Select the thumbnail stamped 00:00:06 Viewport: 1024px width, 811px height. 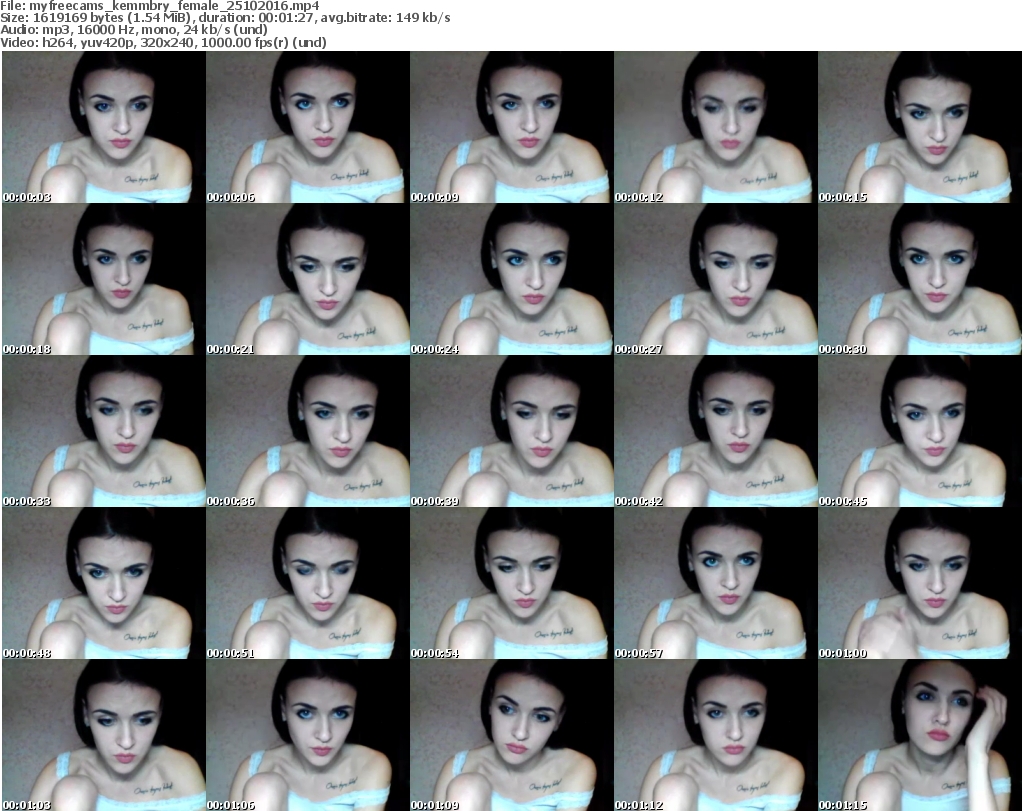308,127
